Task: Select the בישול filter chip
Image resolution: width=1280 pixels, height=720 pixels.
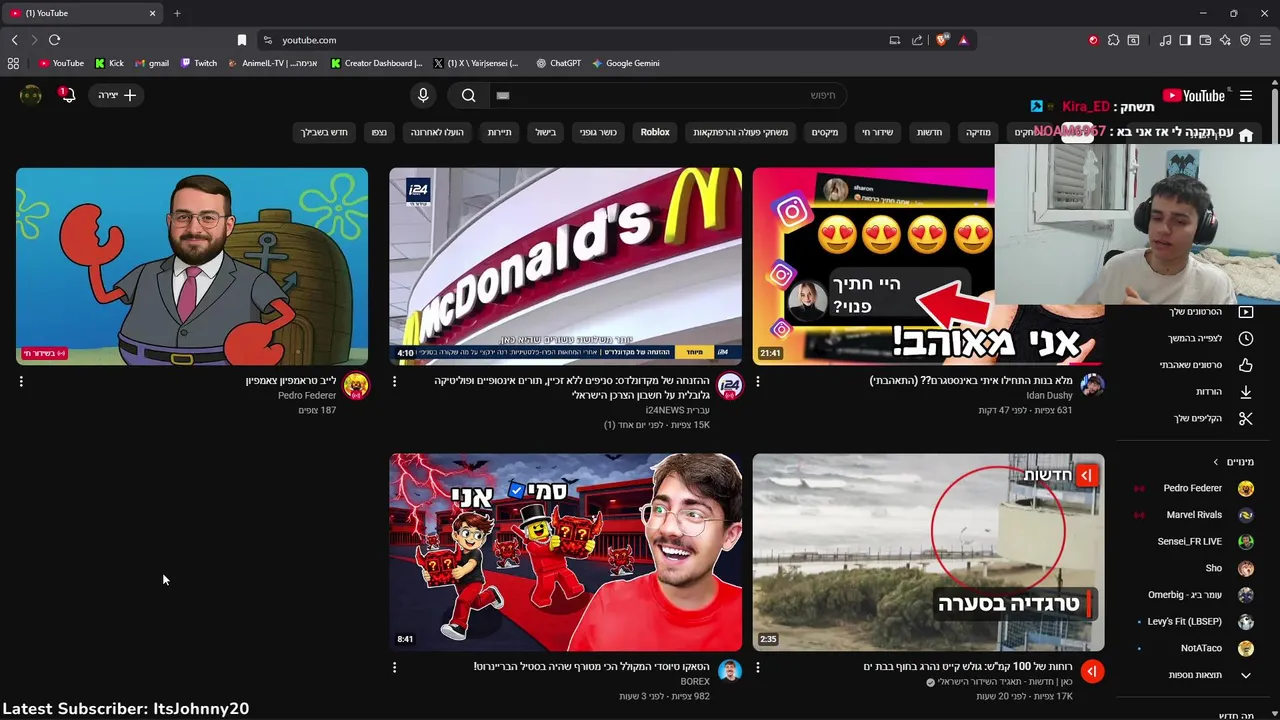Action: coord(545,132)
